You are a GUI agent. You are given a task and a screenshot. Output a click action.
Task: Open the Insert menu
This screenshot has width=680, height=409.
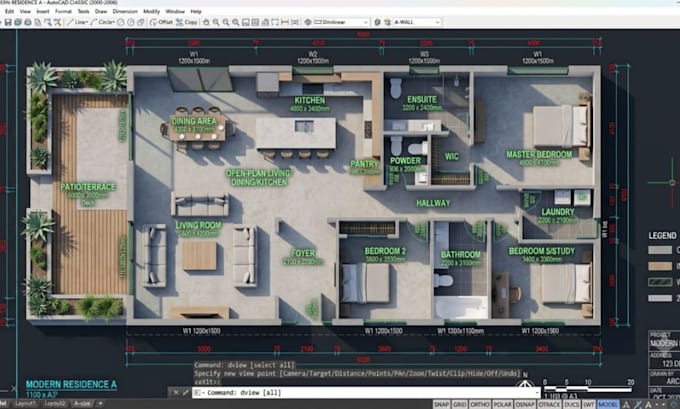43,11
